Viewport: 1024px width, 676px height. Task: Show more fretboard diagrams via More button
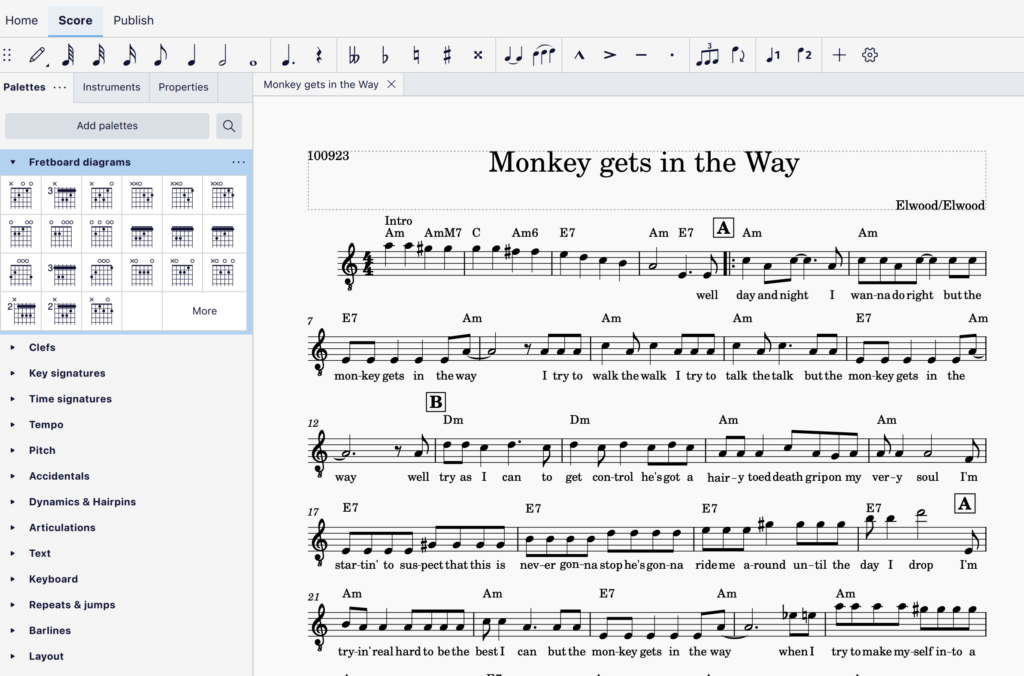[x=204, y=311]
